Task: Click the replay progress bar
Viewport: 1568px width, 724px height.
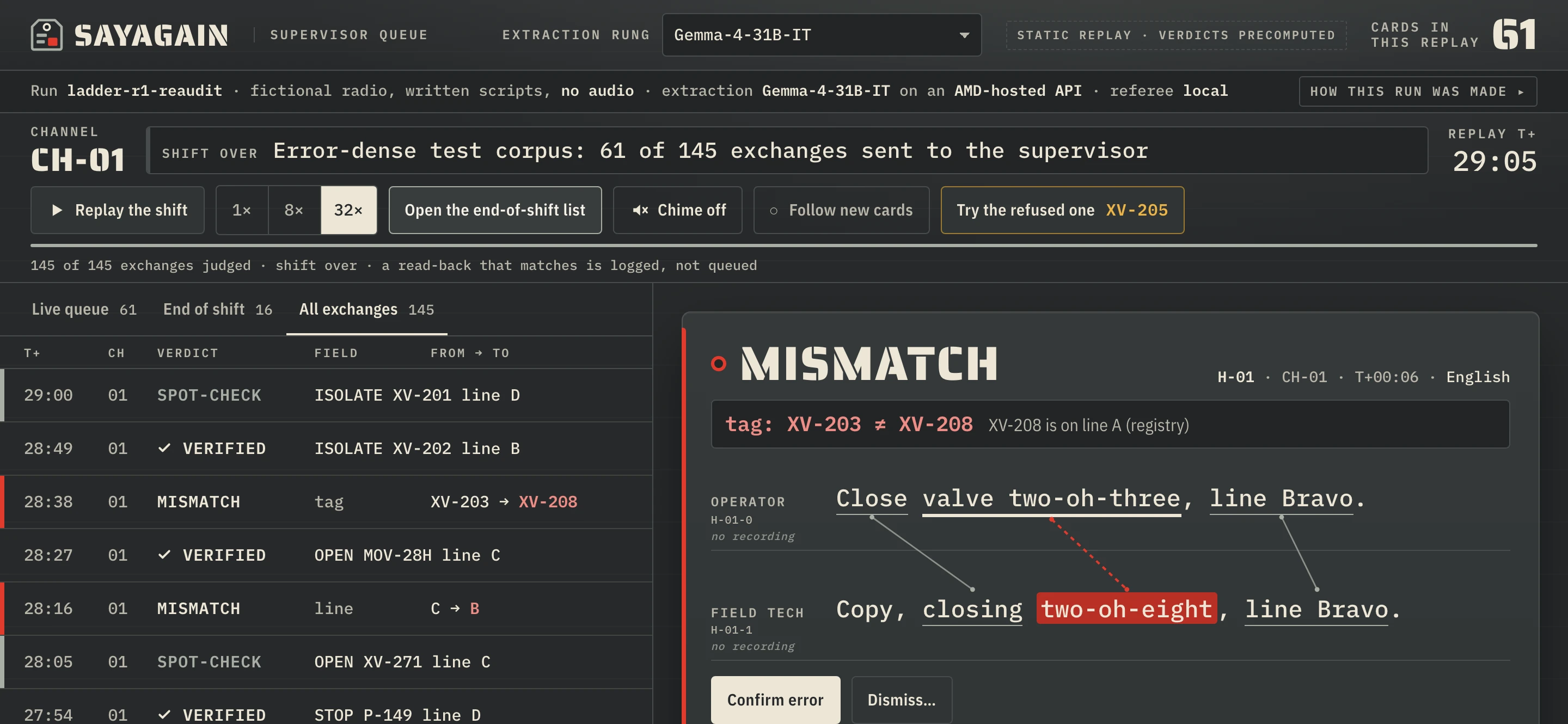Action: (x=783, y=245)
